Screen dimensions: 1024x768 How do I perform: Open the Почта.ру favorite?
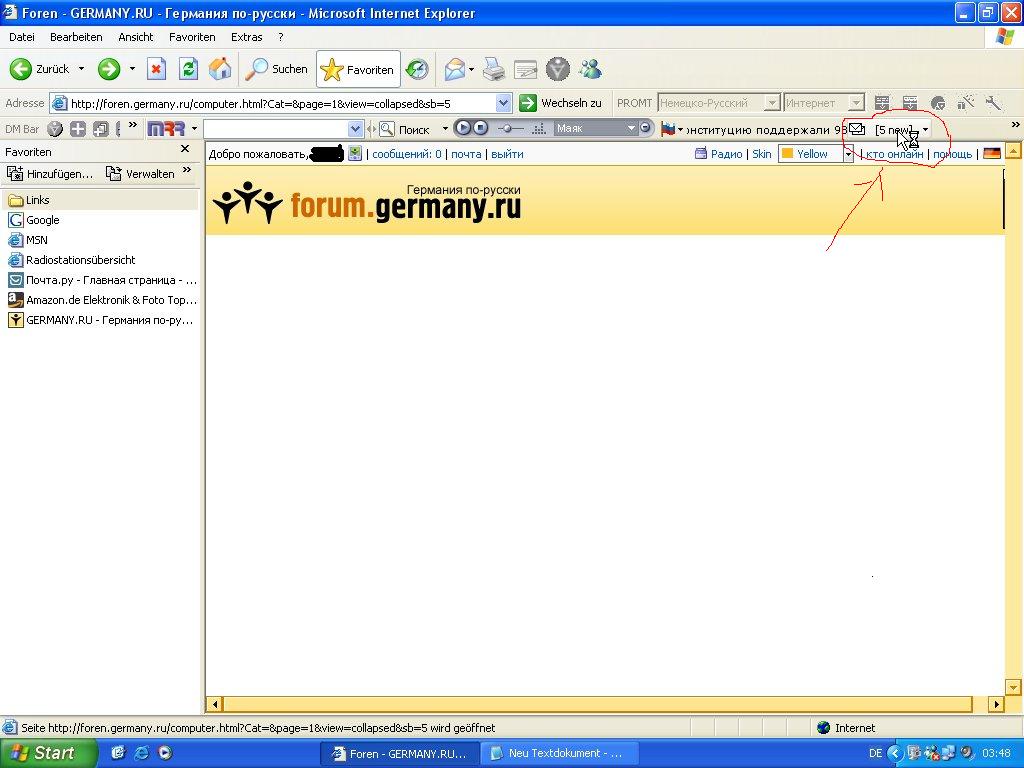click(x=101, y=280)
